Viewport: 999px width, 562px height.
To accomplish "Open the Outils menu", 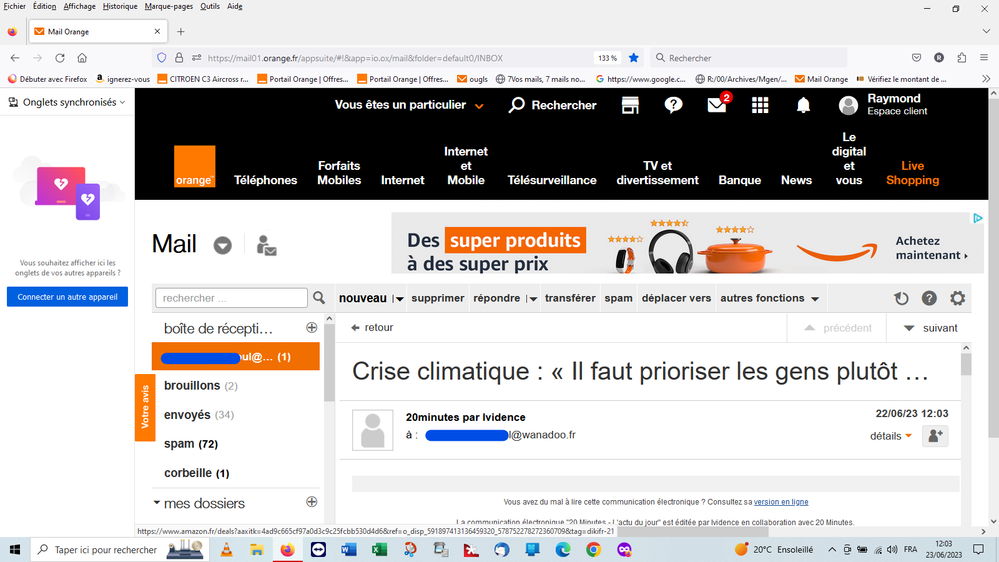I will click(x=210, y=6).
